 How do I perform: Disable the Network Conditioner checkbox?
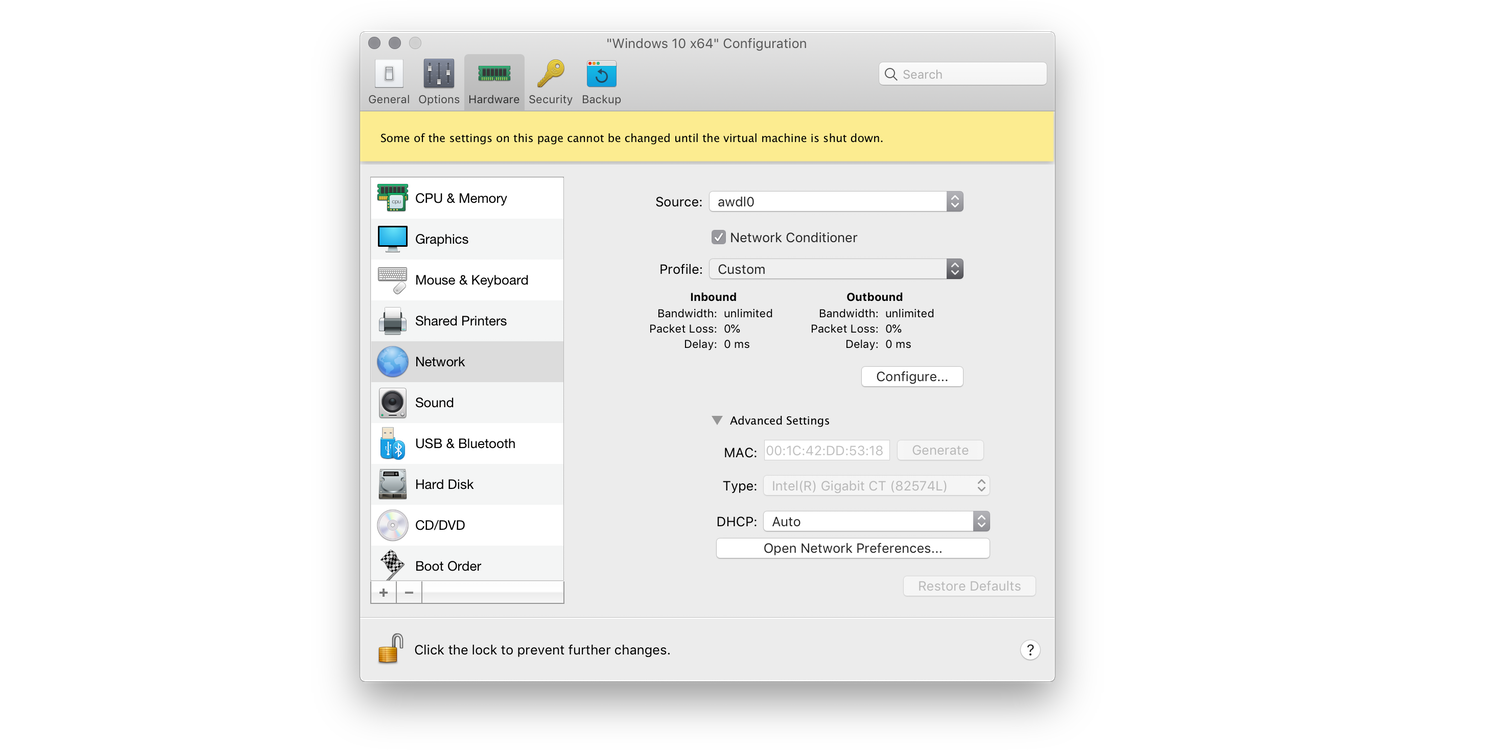click(718, 237)
